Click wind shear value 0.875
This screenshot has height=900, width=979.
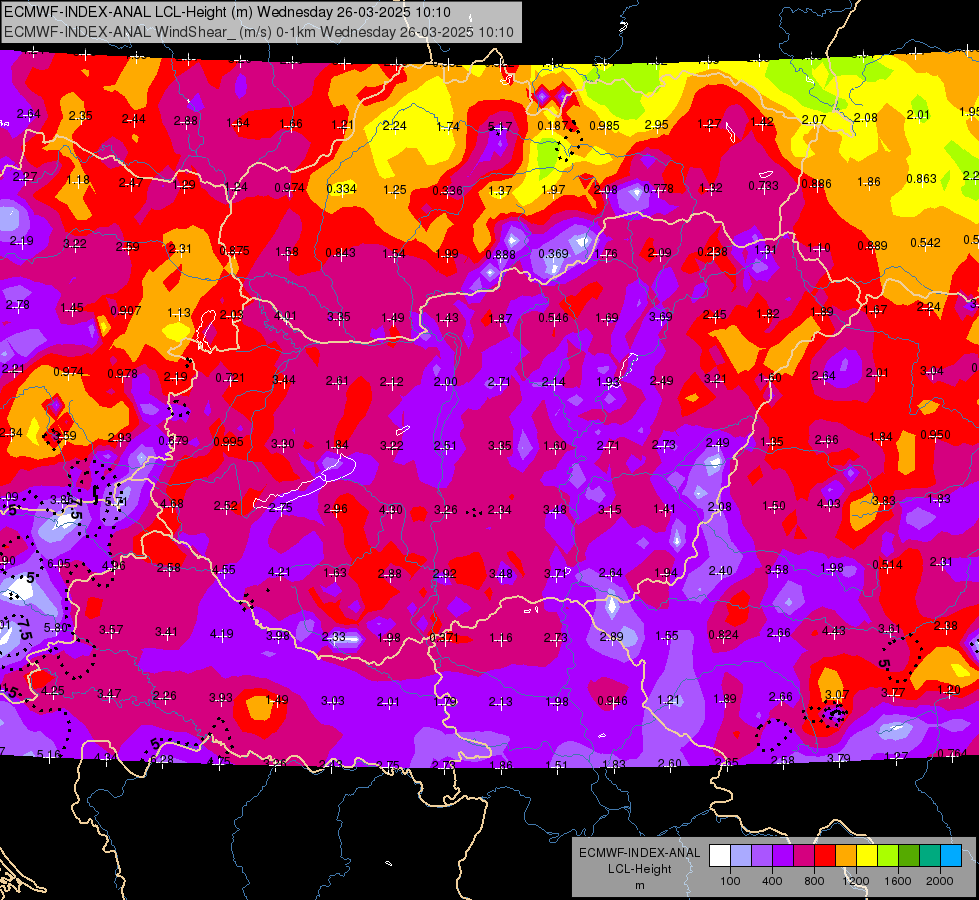tap(235, 250)
